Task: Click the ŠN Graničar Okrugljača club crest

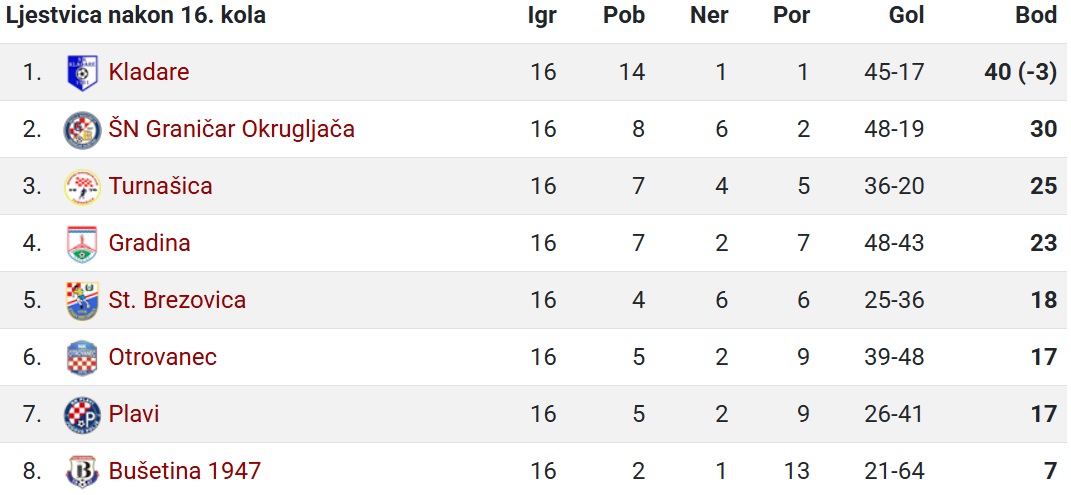Action: click(x=82, y=130)
